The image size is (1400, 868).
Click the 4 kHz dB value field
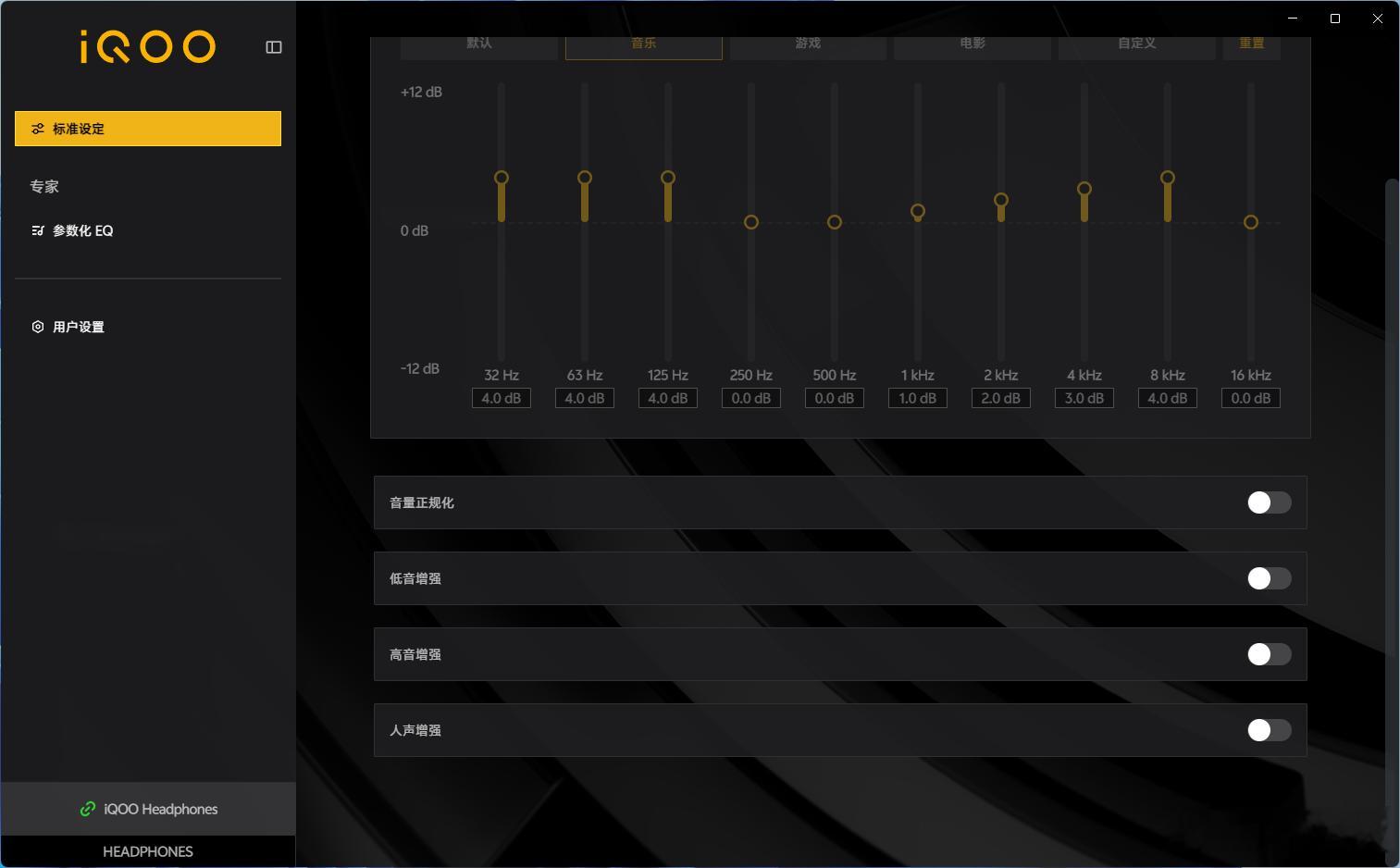[1084, 398]
